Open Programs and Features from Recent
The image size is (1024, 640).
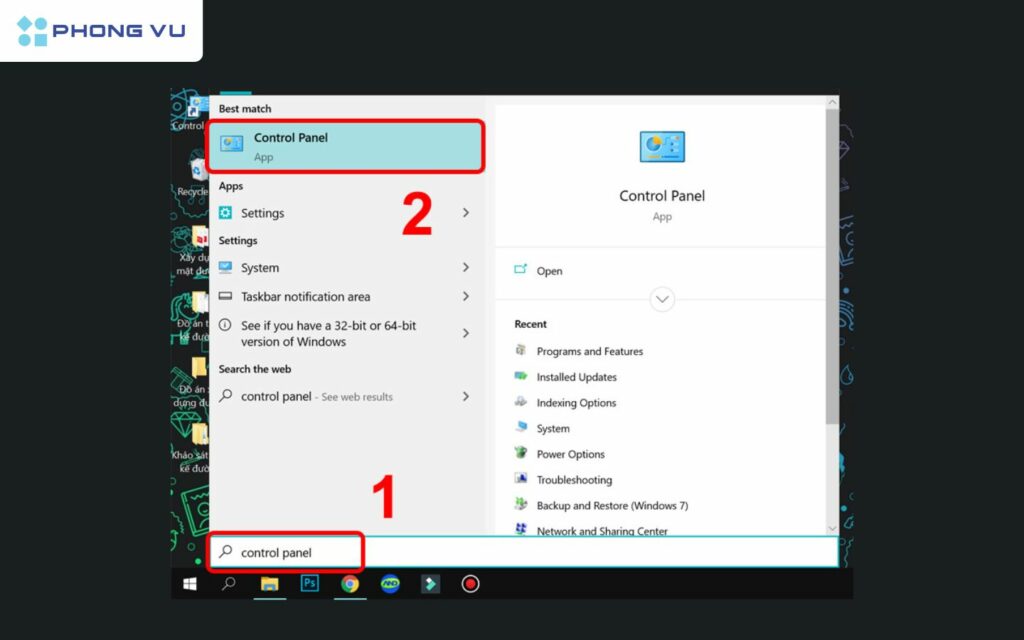pyautogui.click(x=589, y=352)
